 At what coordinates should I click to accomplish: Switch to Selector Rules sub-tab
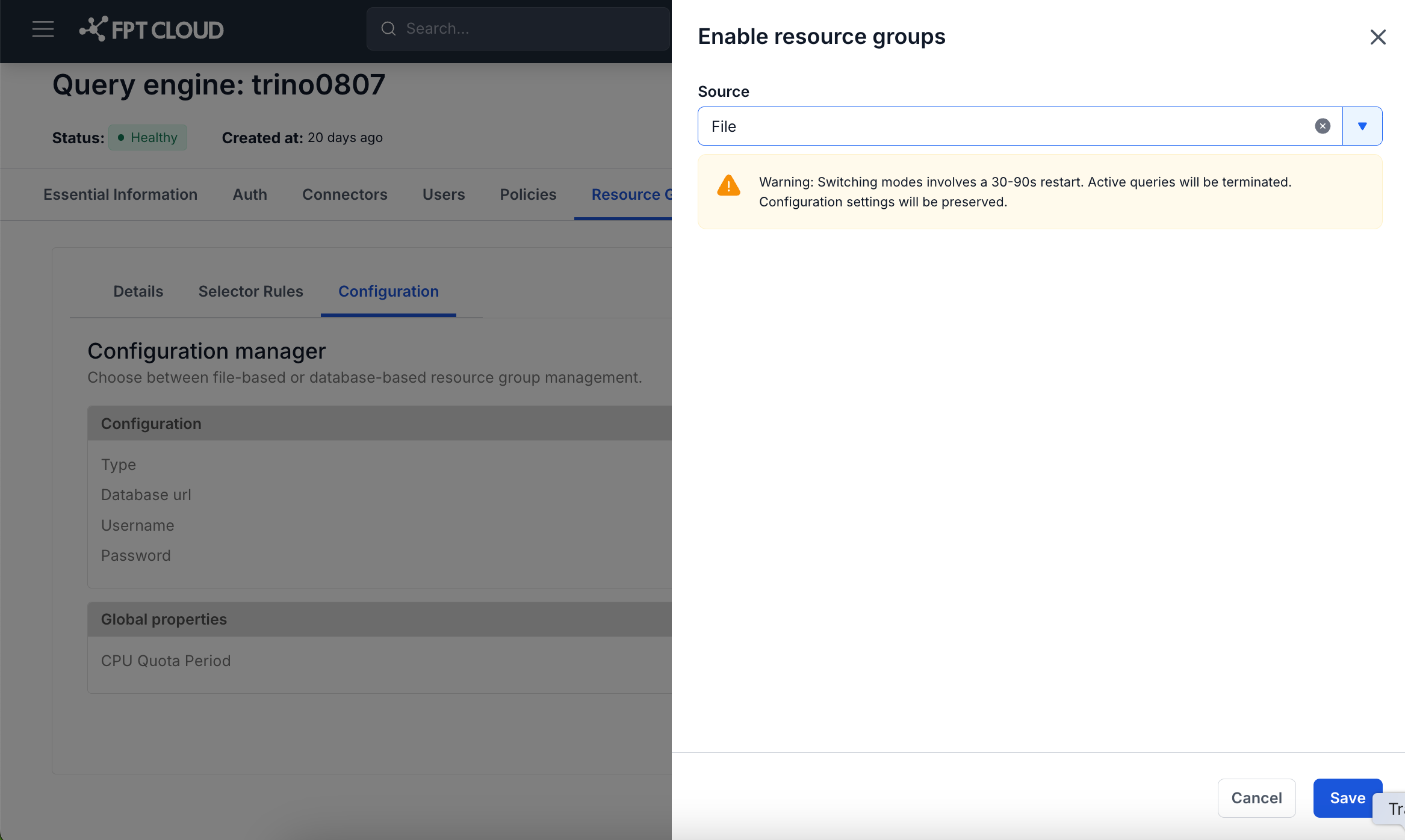coord(250,291)
